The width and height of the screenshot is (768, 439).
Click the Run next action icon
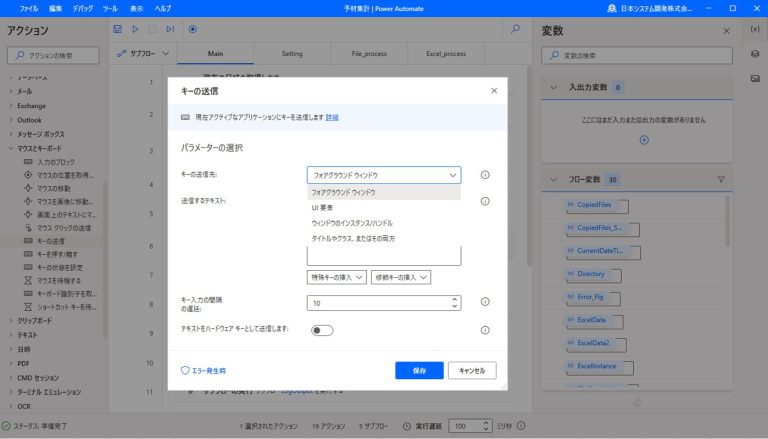point(170,29)
